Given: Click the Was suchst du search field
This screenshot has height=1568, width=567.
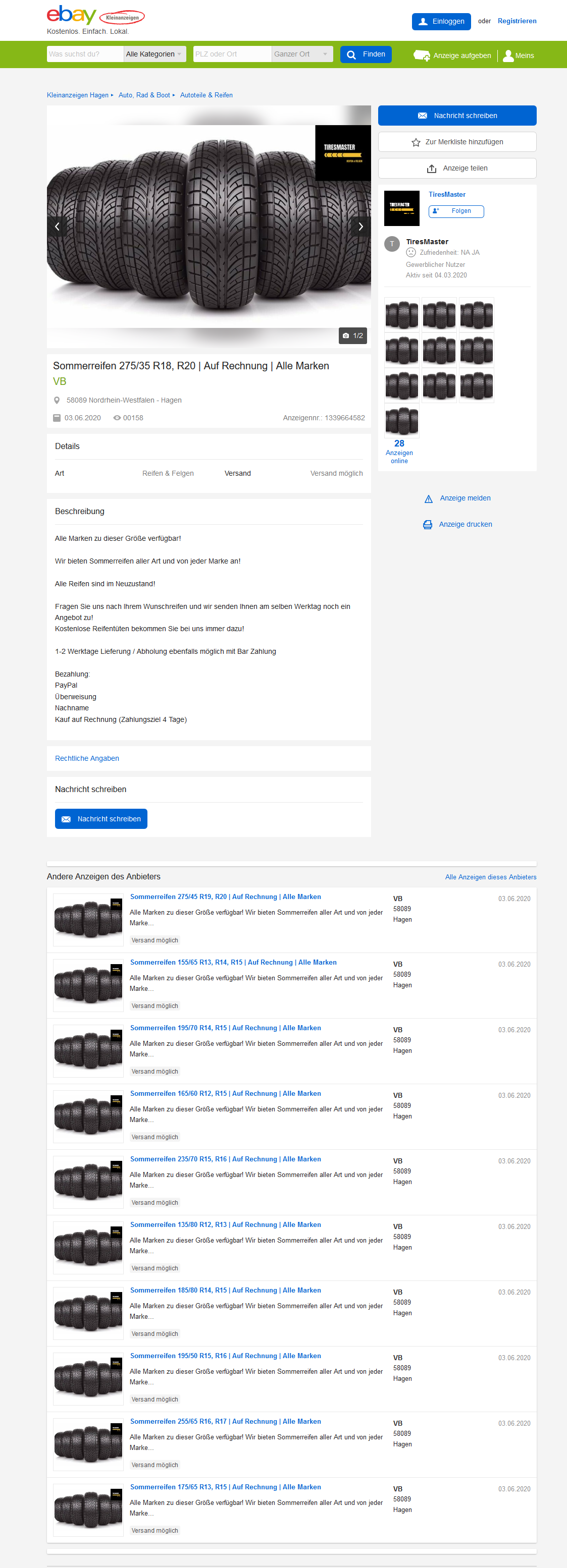Looking at the screenshot, I should coord(85,54).
